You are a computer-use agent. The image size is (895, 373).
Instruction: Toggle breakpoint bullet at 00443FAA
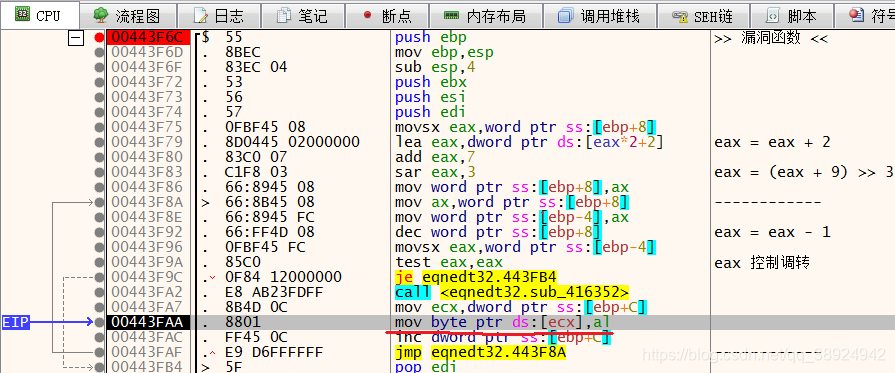click(x=99, y=322)
